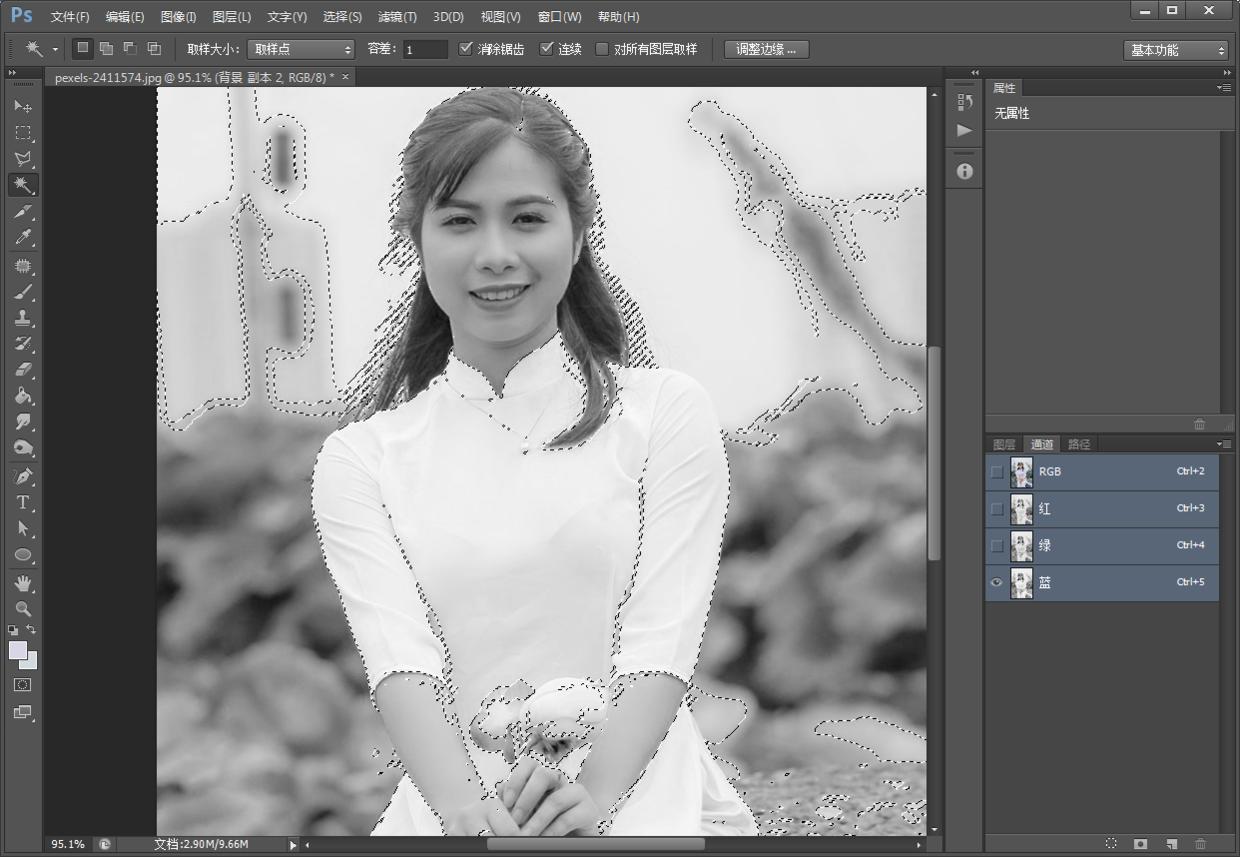Click load channel as selection icon
The height and width of the screenshot is (857, 1240).
coord(1111,844)
